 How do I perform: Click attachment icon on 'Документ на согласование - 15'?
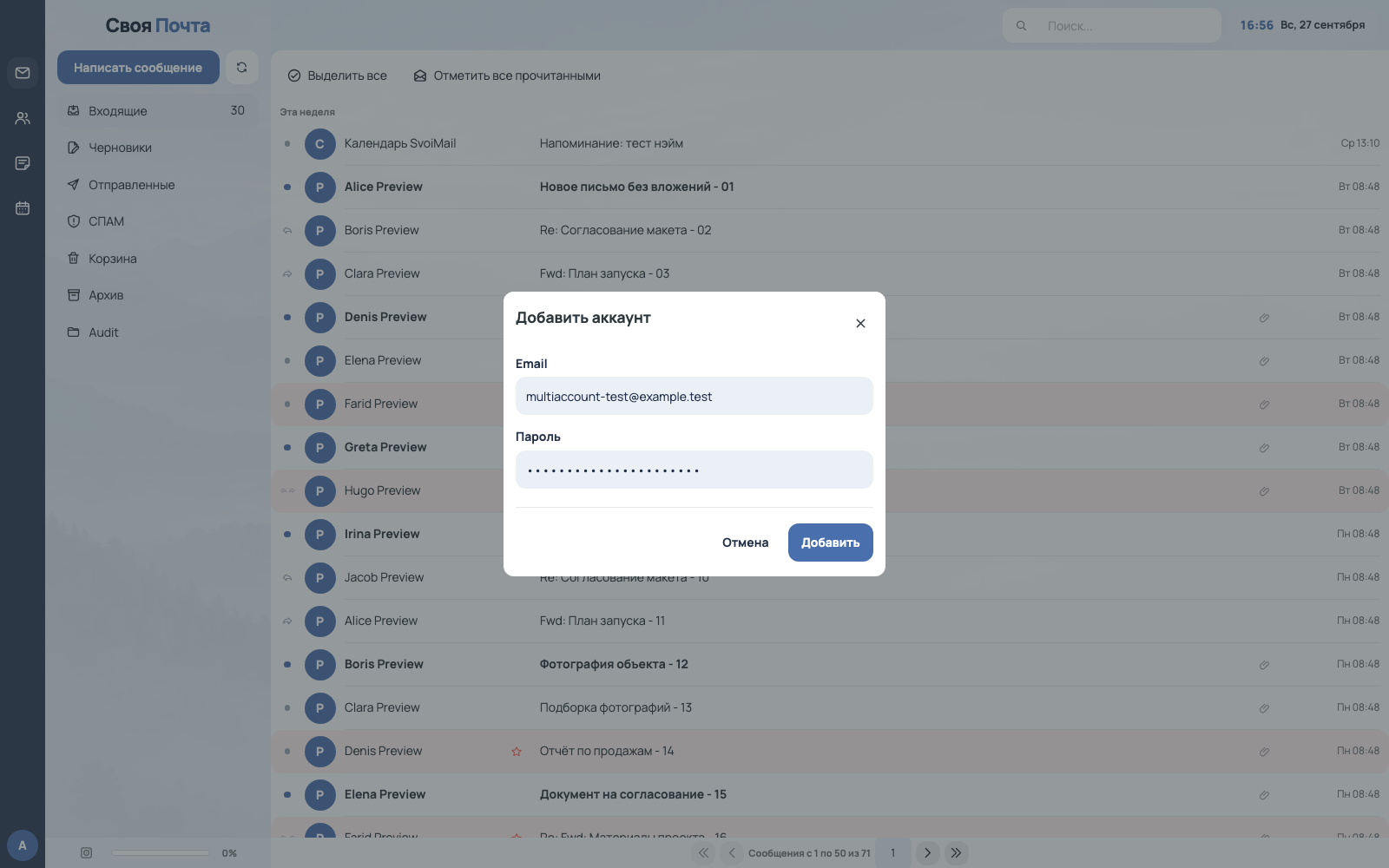(x=1264, y=795)
